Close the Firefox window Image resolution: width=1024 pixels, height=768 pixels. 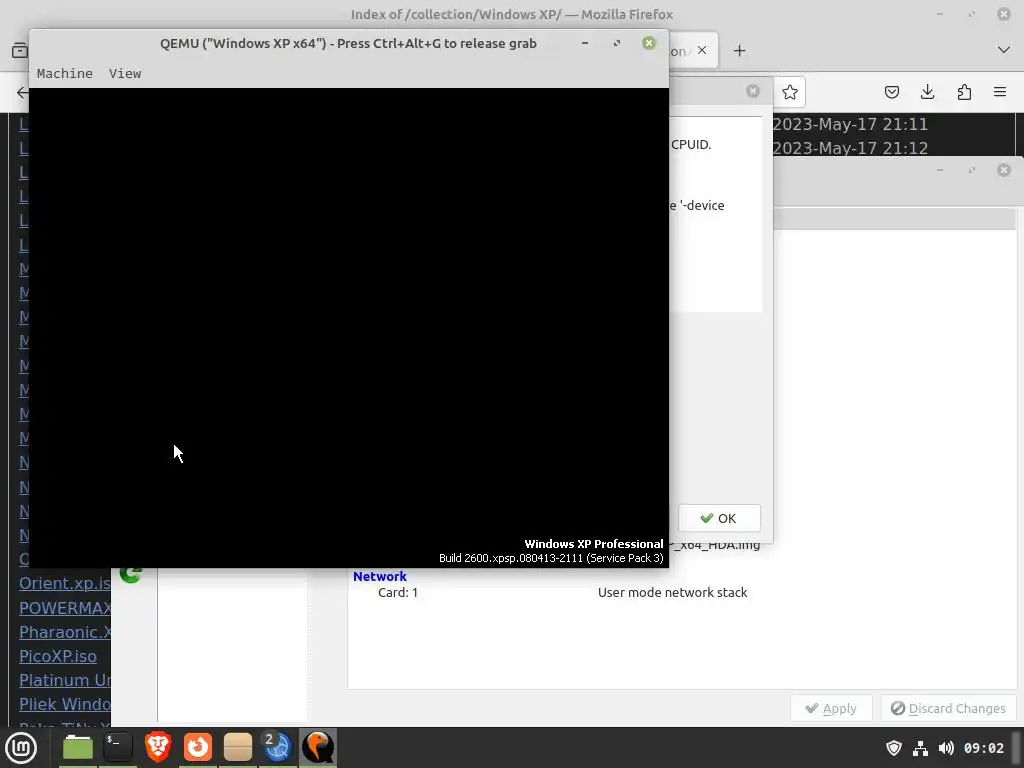coord(1004,14)
